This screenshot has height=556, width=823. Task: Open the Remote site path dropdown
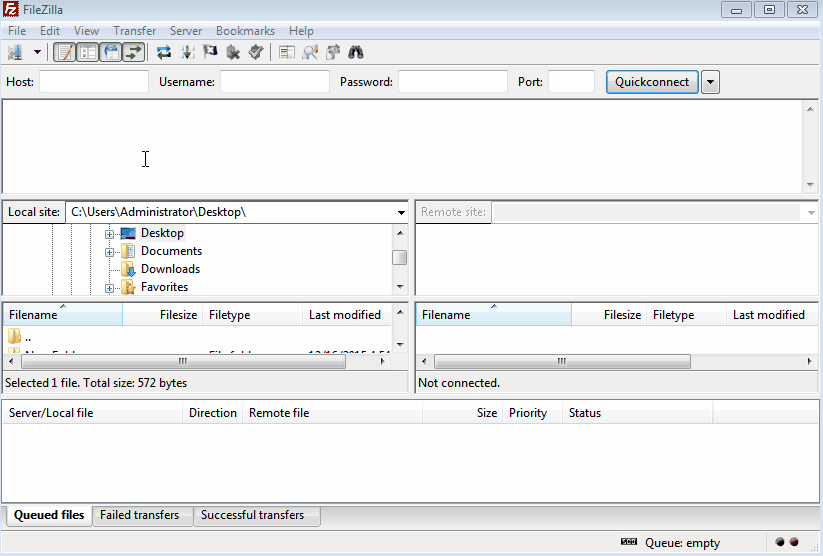point(811,212)
